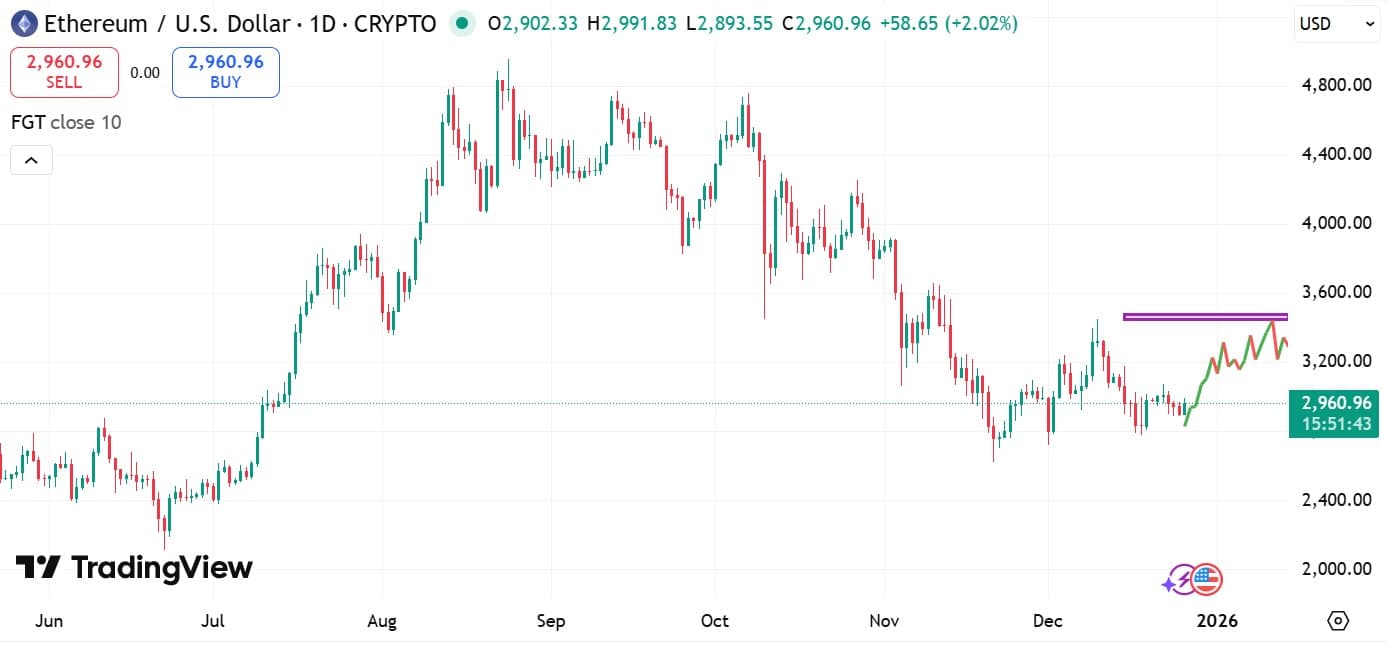Image resolution: width=1386 pixels, height=654 pixels.
Task: Click the 2,960.96 price label on the axis
Action: [x=1334, y=402]
